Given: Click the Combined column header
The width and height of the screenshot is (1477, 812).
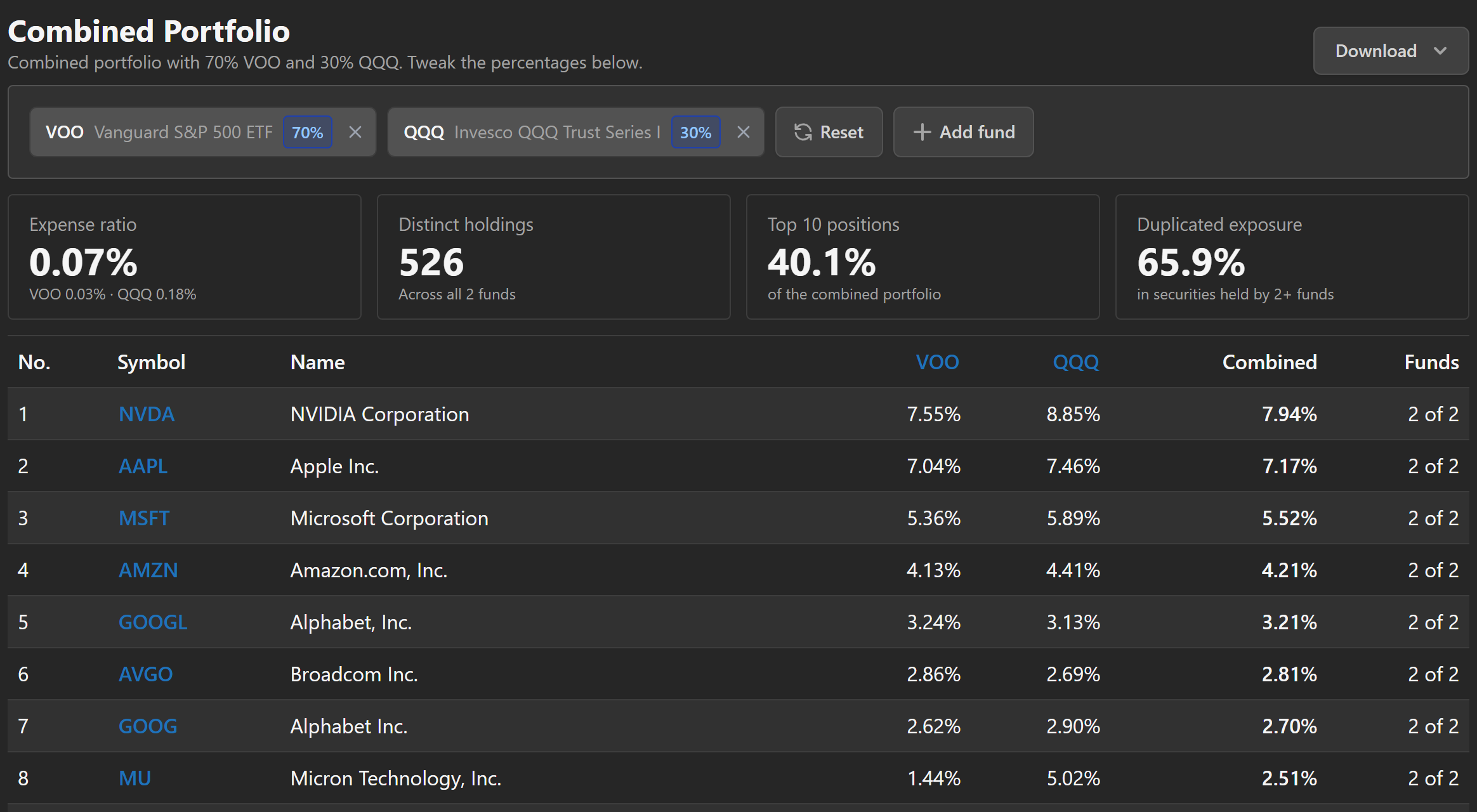Looking at the screenshot, I should [x=1270, y=362].
